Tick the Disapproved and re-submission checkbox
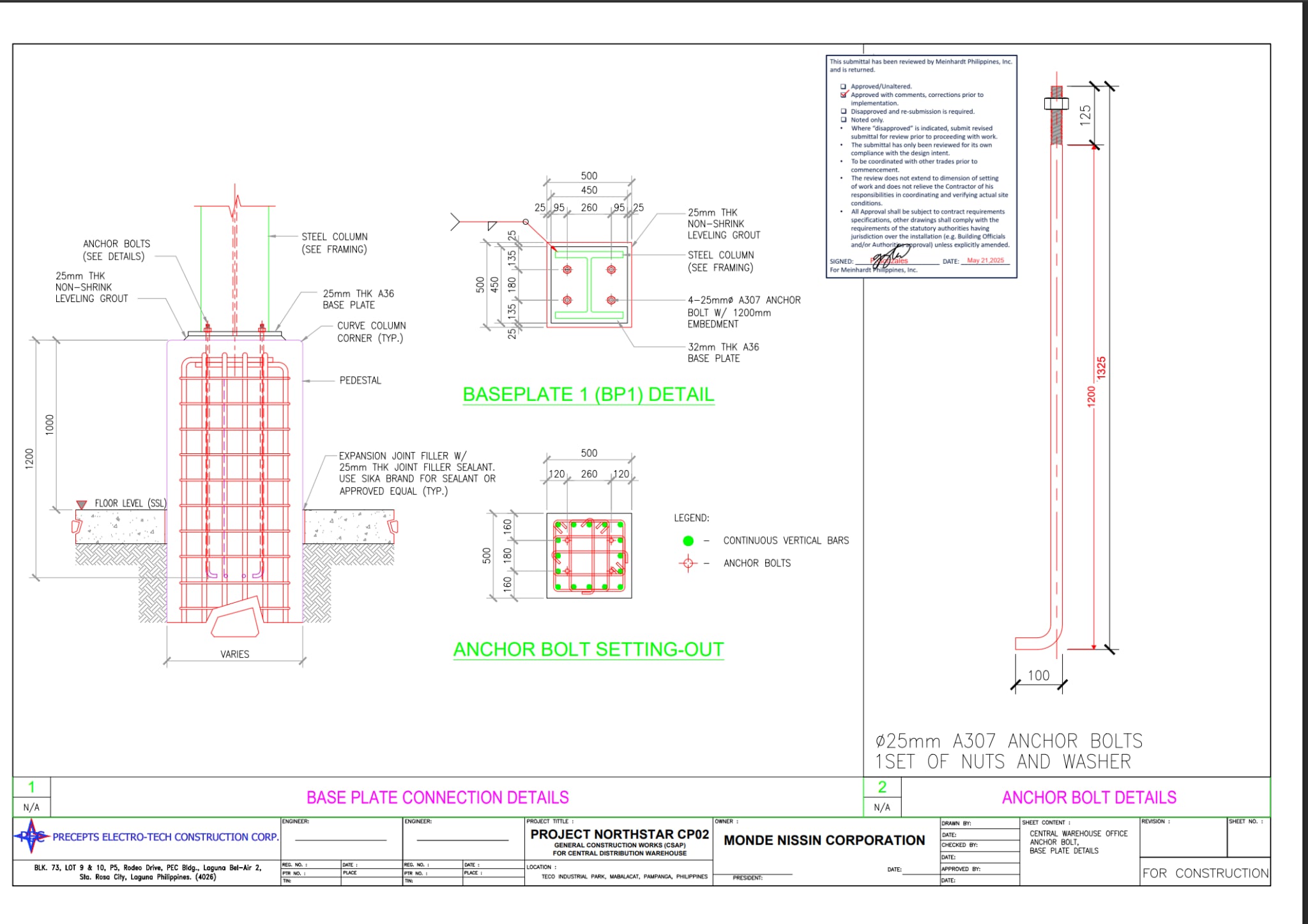The image size is (1308, 924). [x=843, y=111]
